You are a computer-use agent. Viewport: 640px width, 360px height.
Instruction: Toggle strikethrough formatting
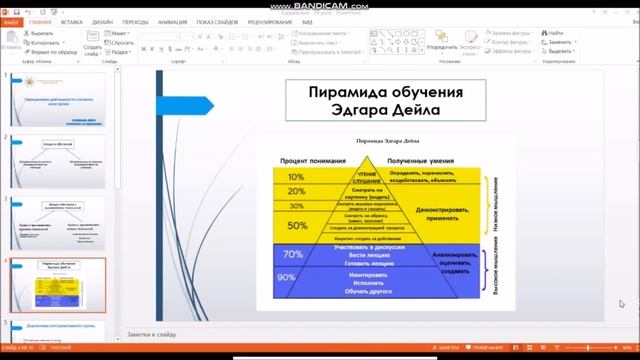pos(178,49)
